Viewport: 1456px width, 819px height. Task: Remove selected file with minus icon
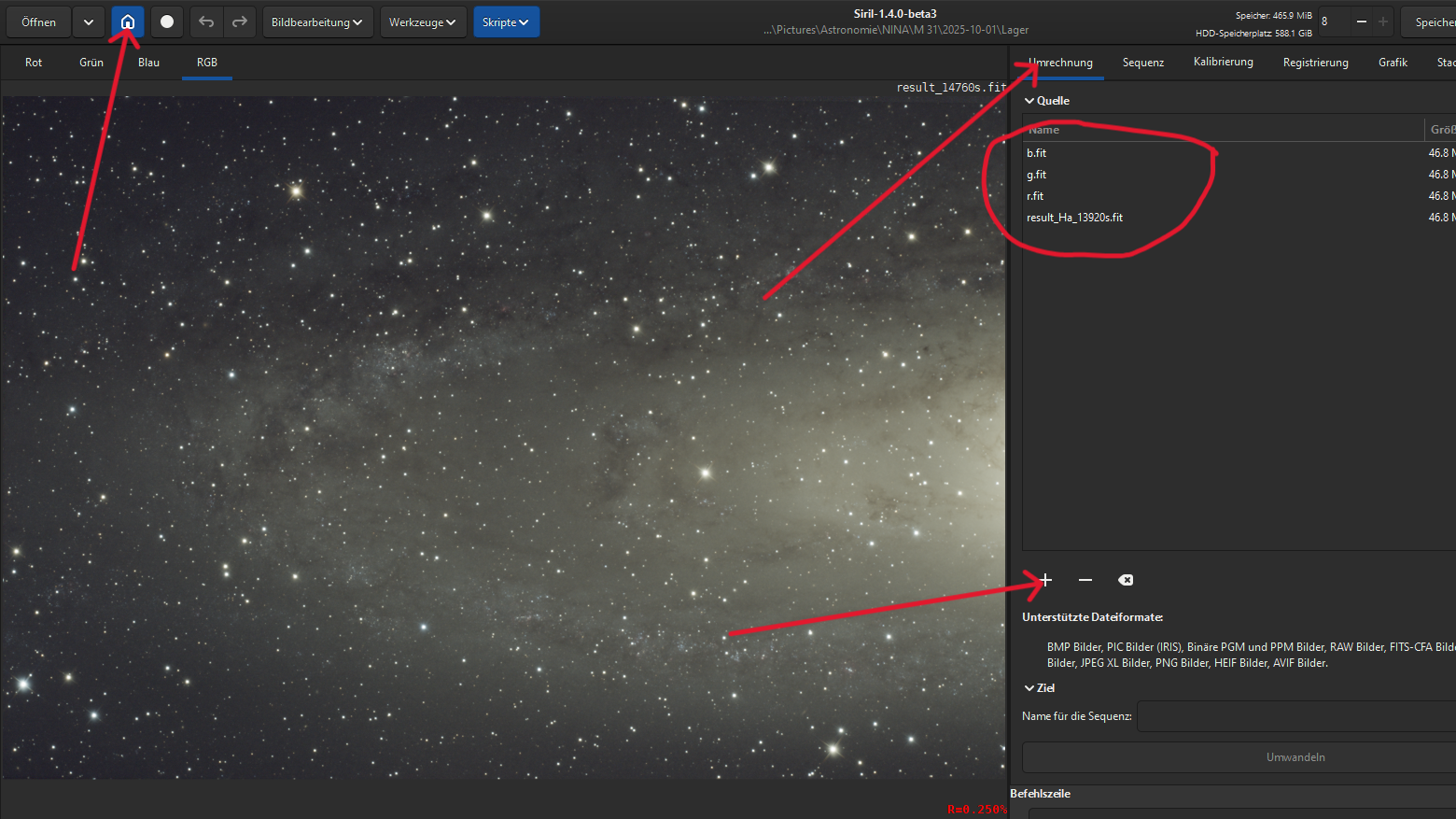[1085, 580]
